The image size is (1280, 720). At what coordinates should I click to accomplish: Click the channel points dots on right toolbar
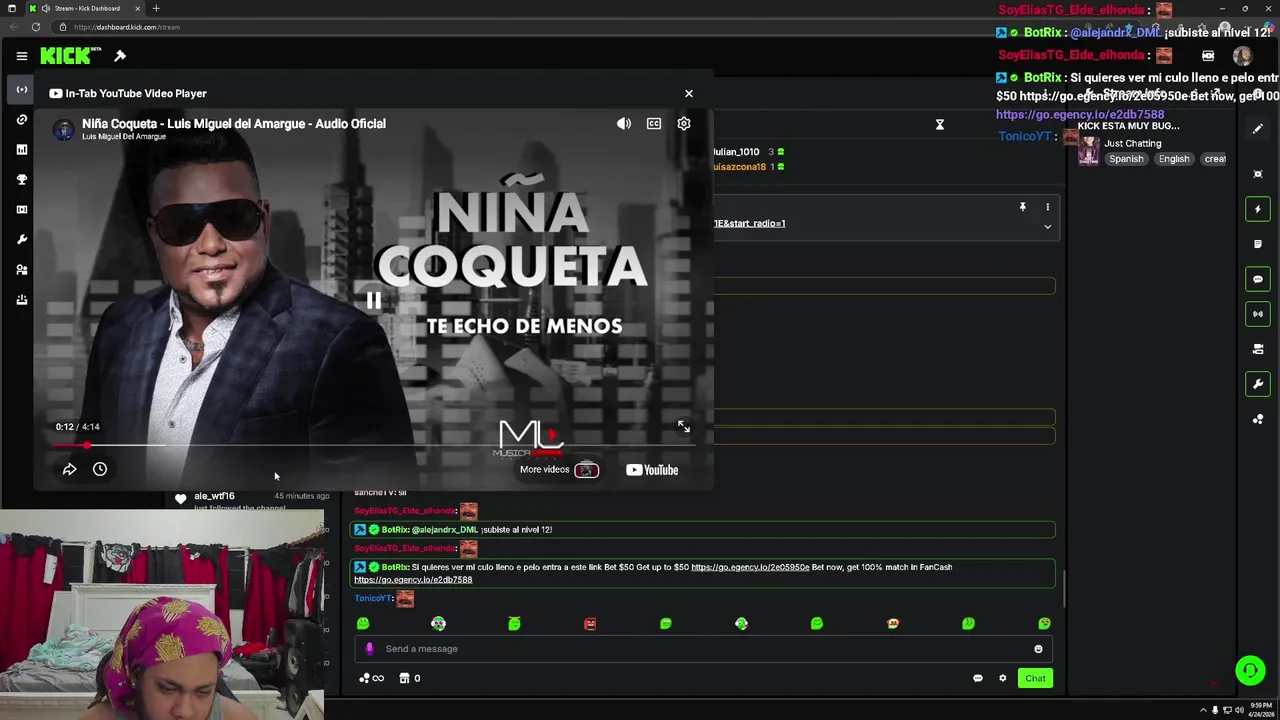pyautogui.click(x=1258, y=419)
